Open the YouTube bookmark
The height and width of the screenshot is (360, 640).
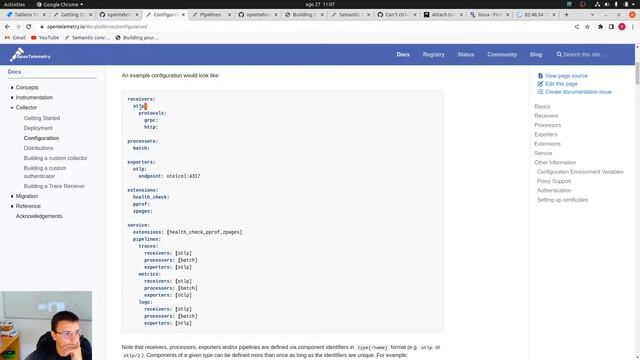(45, 38)
